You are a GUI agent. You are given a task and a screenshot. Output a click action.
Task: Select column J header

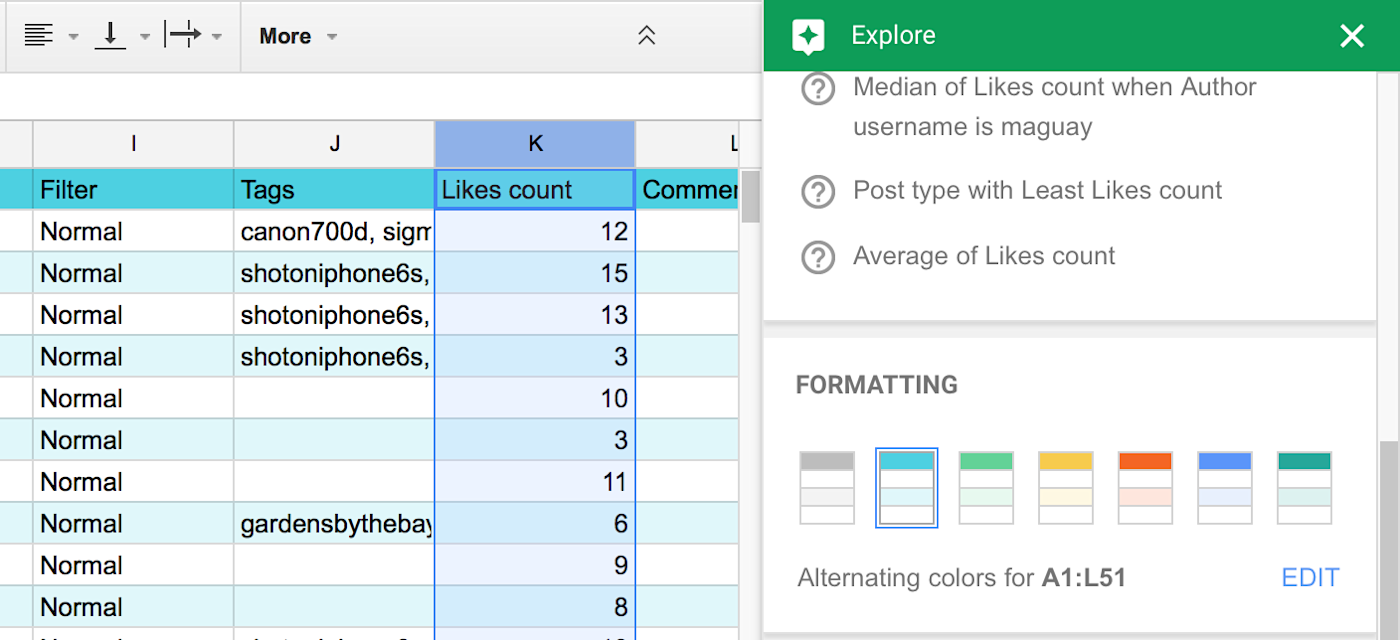click(x=334, y=144)
